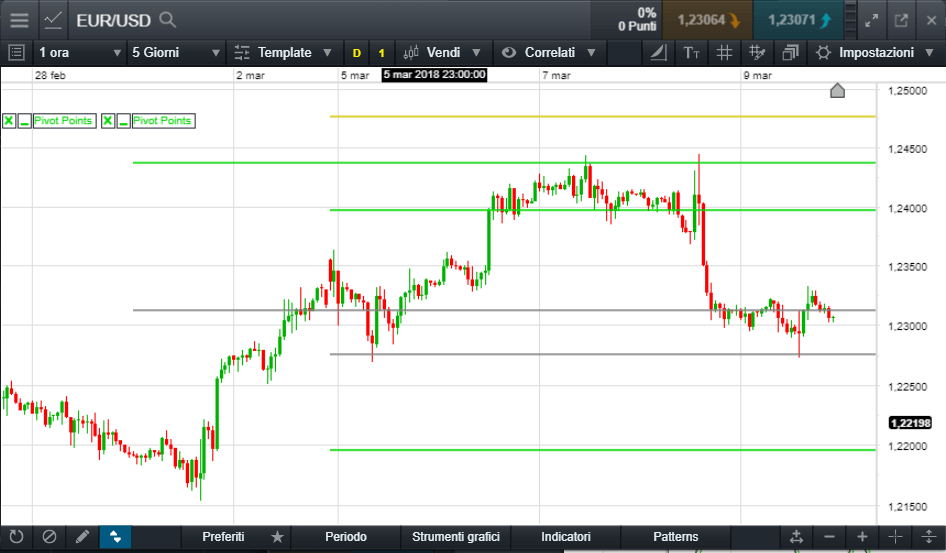This screenshot has height=553, width=946.
Task: Remove second Pivot Points indicator with X
Action: click(107, 121)
